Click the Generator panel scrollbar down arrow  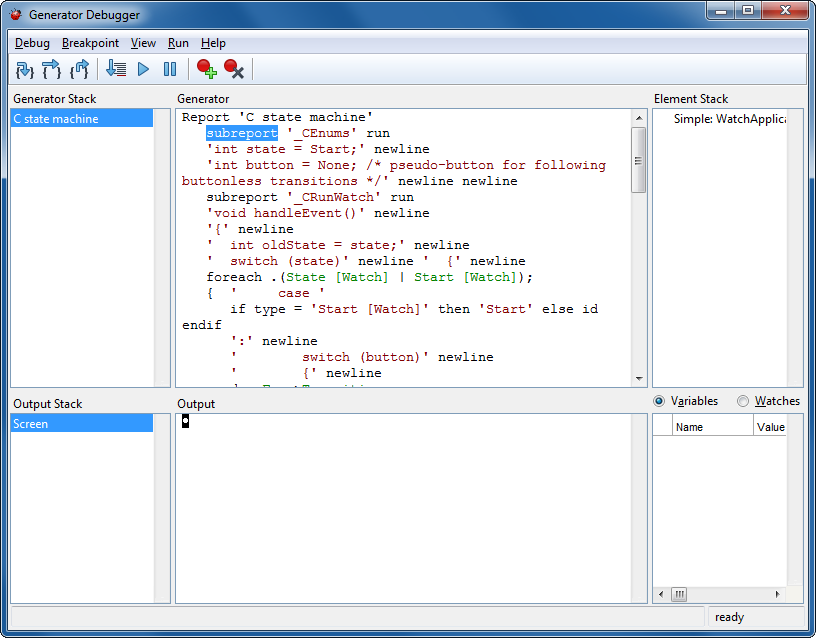click(639, 377)
